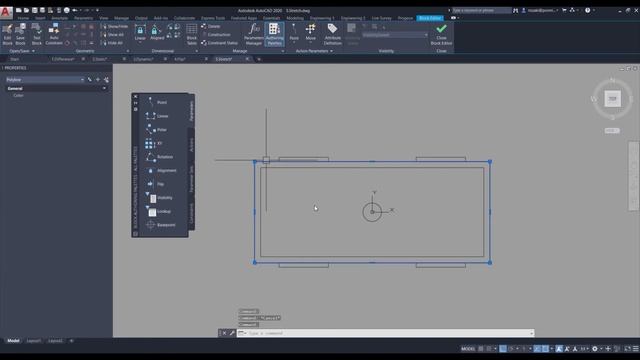Close the Block Authoring Palettes panel
640x360 pixels.
136,97
